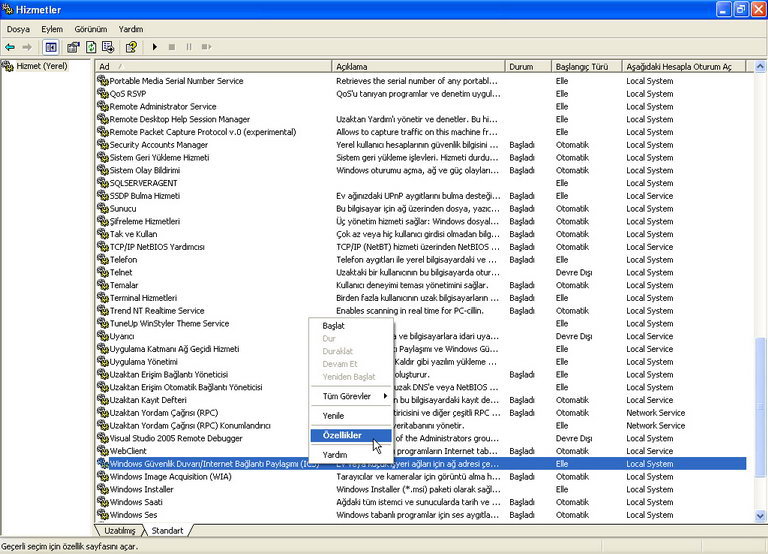Select TuneUp WinStyler Theme Service row
The width and height of the screenshot is (768, 554).
421,323
